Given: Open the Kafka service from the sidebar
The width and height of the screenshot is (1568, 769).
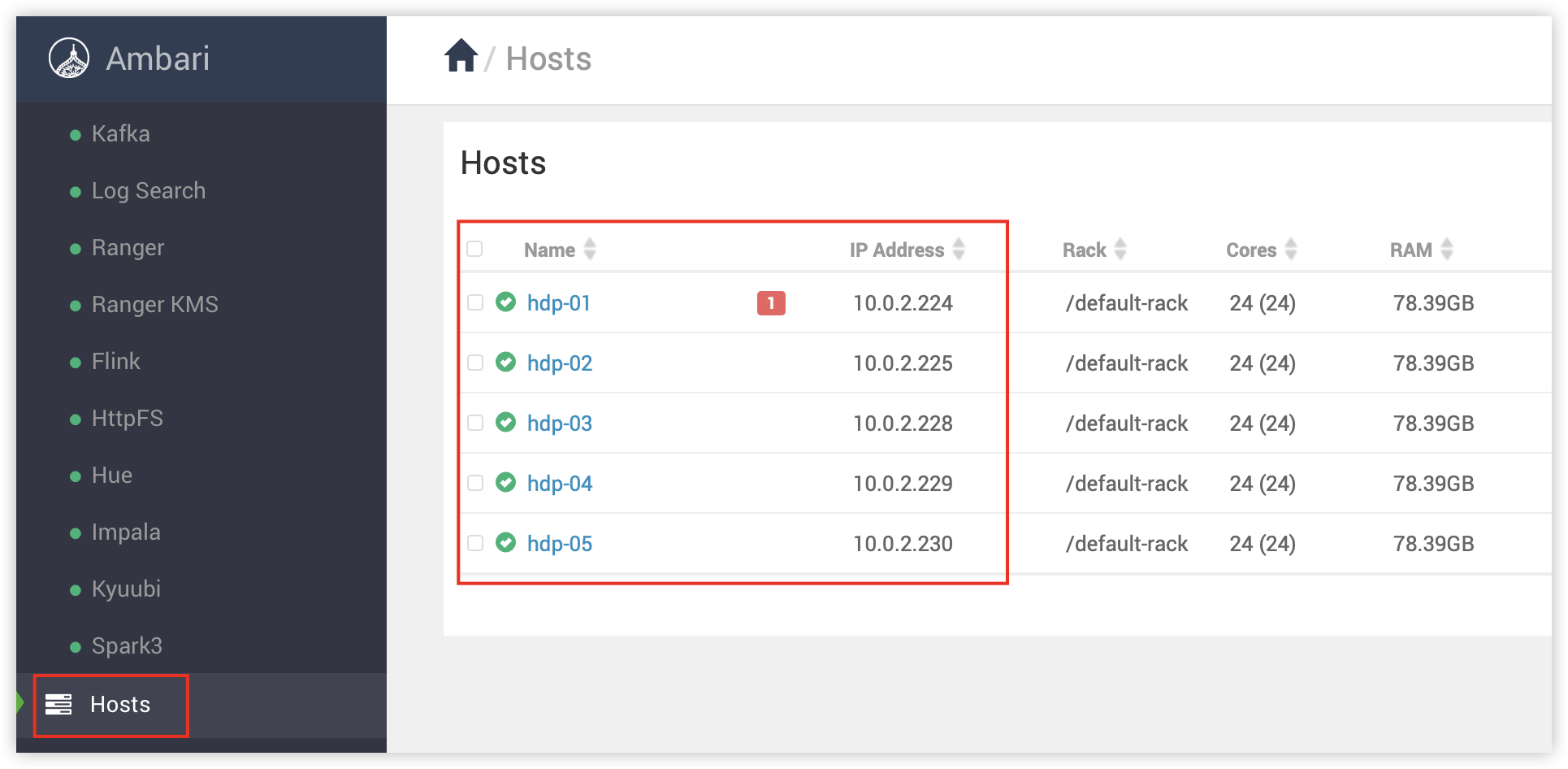Looking at the screenshot, I should (x=119, y=133).
